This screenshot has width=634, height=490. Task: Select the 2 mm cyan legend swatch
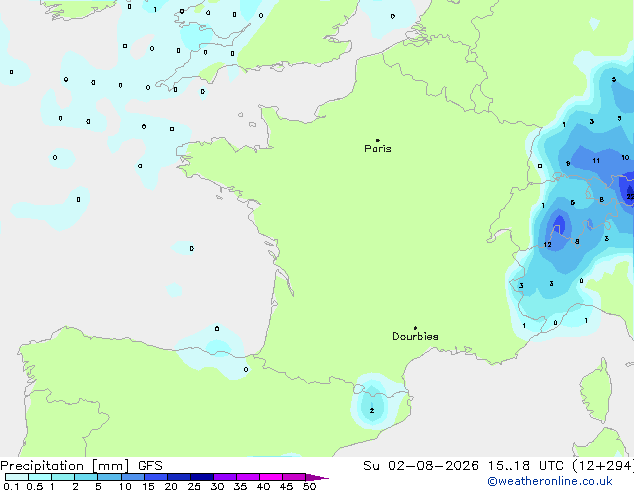(x=86, y=477)
